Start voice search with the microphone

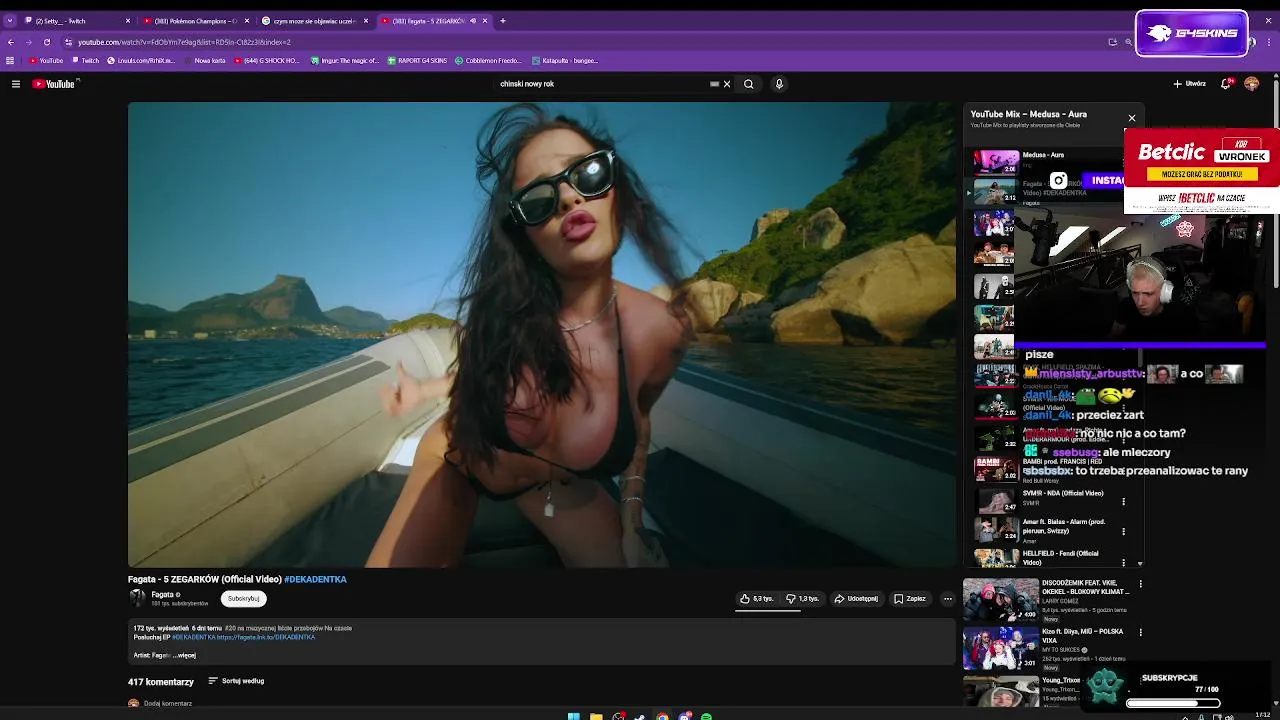pos(779,84)
